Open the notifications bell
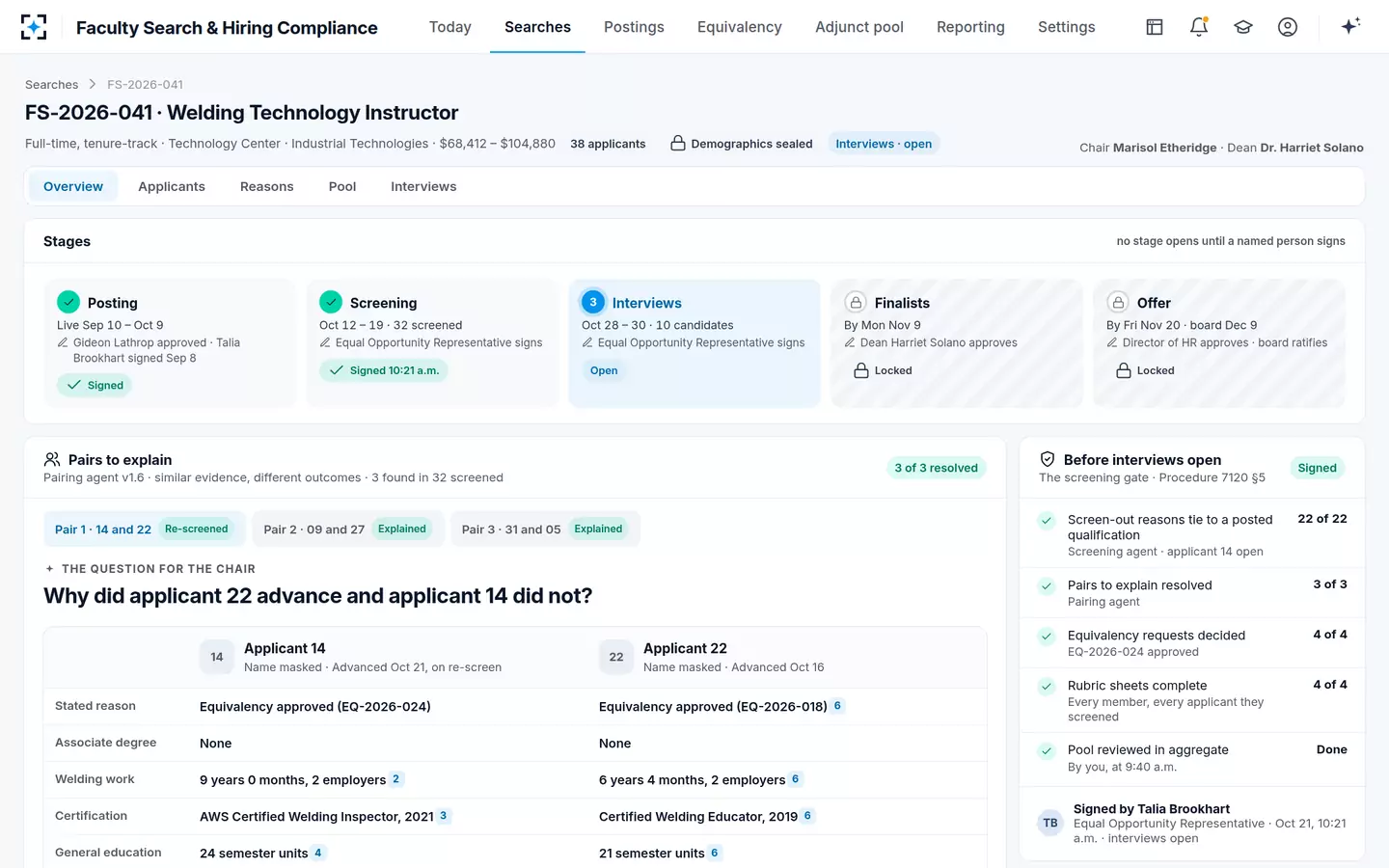The height and width of the screenshot is (868, 1389). (1199, 27)
